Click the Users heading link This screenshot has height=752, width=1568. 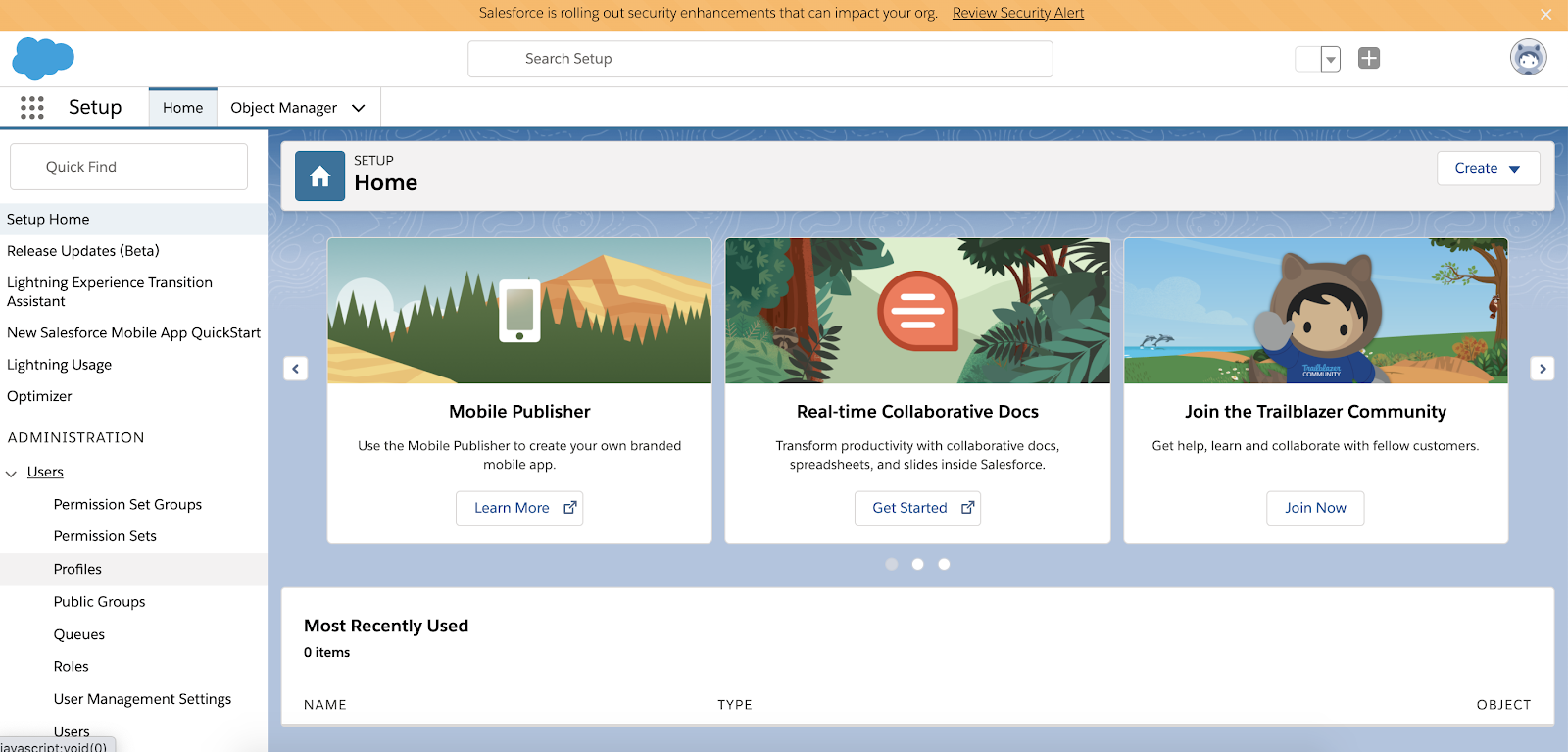(45, 472)
